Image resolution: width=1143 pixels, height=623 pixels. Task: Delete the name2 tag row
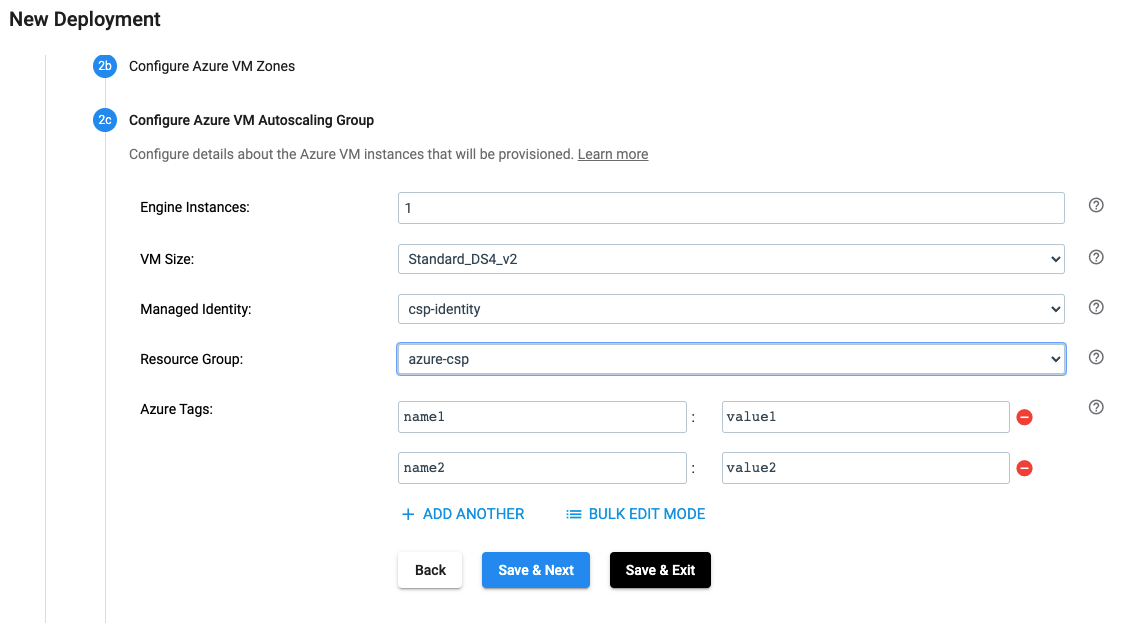[1024, 469]
